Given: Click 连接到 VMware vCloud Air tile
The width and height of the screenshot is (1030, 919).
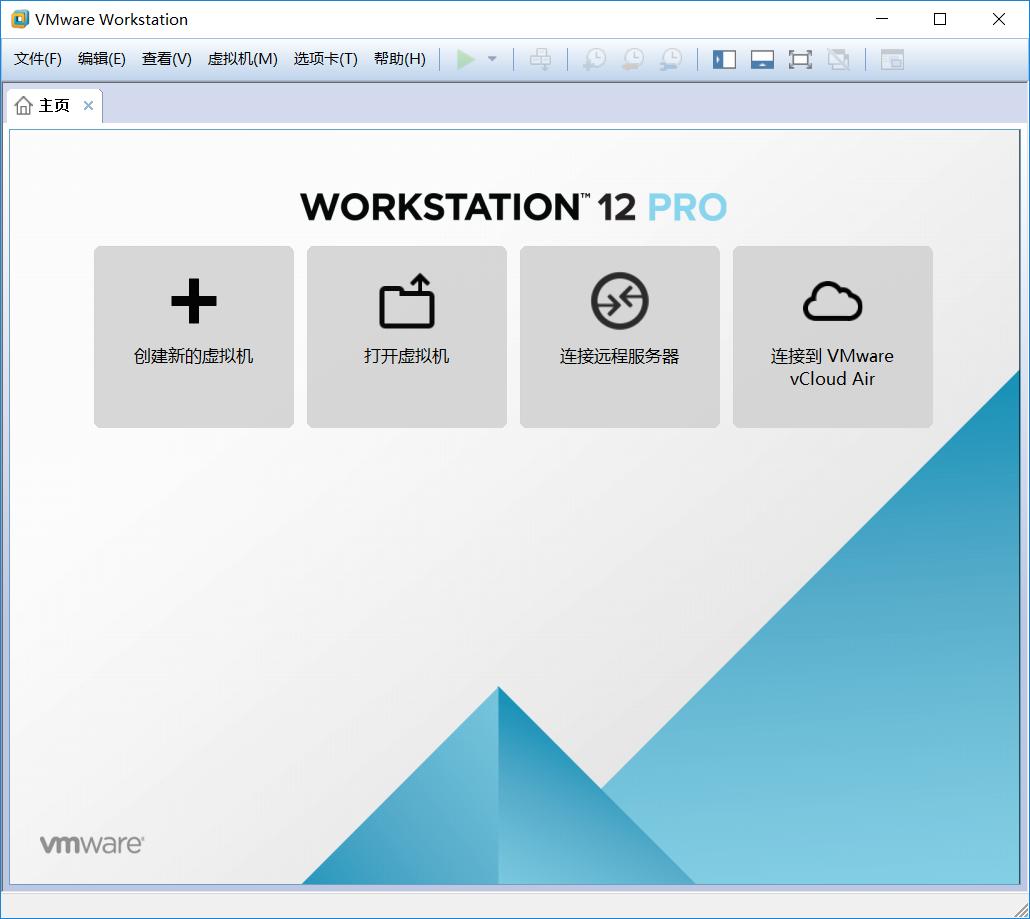Looking at the screenshot, I should click(833, 337).
